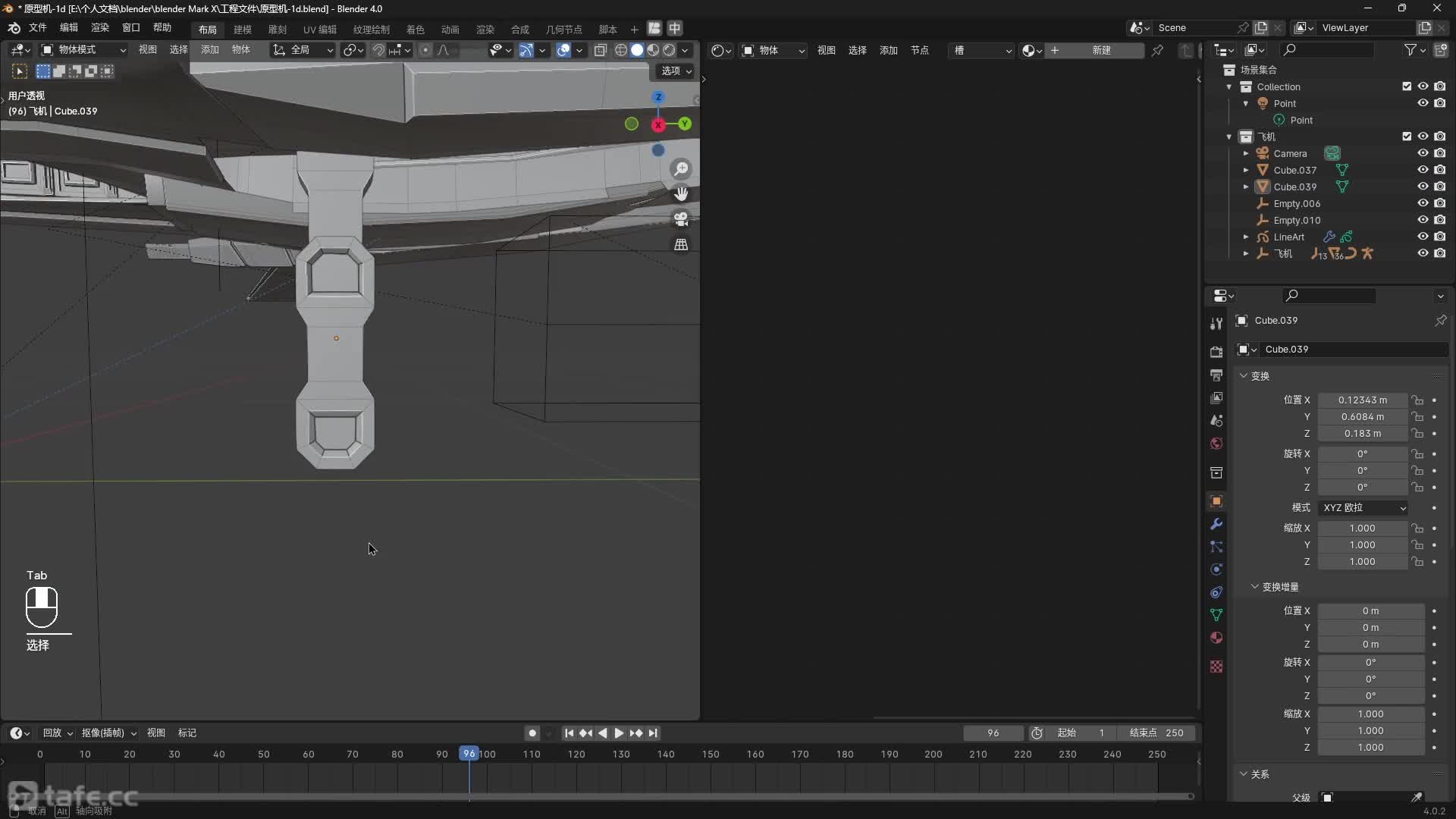The width and height of the screenshot is (1456, 819).
Task: Open the Output properties tab
Action: (x=1216, y=375)
